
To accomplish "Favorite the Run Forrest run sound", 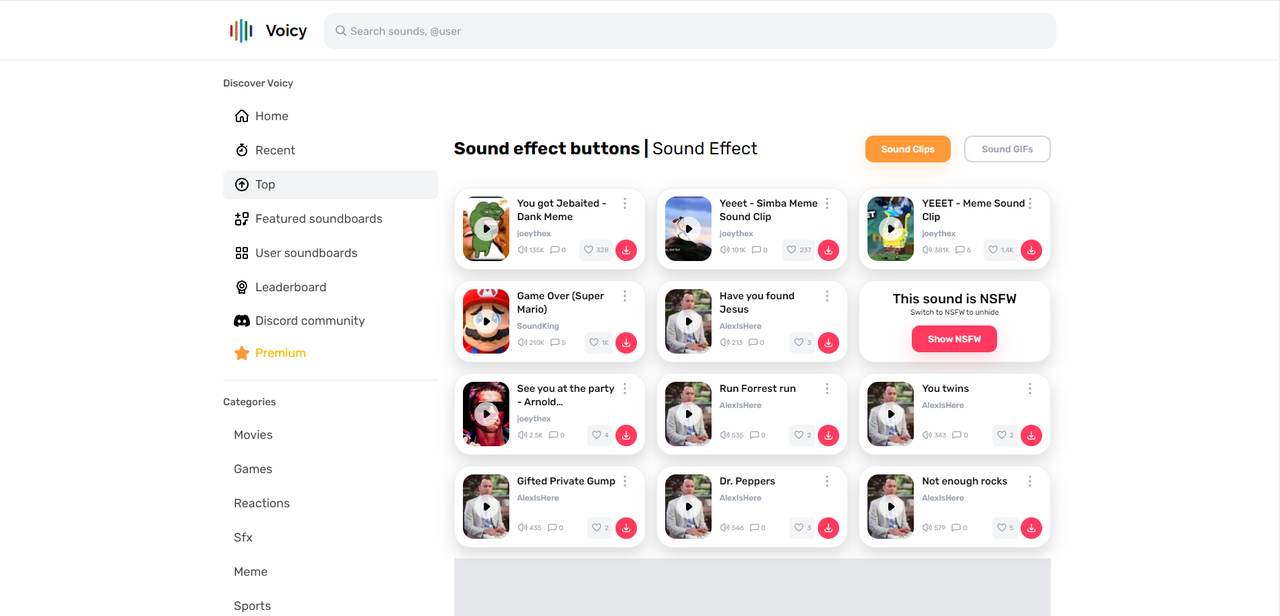I will 802,435.
